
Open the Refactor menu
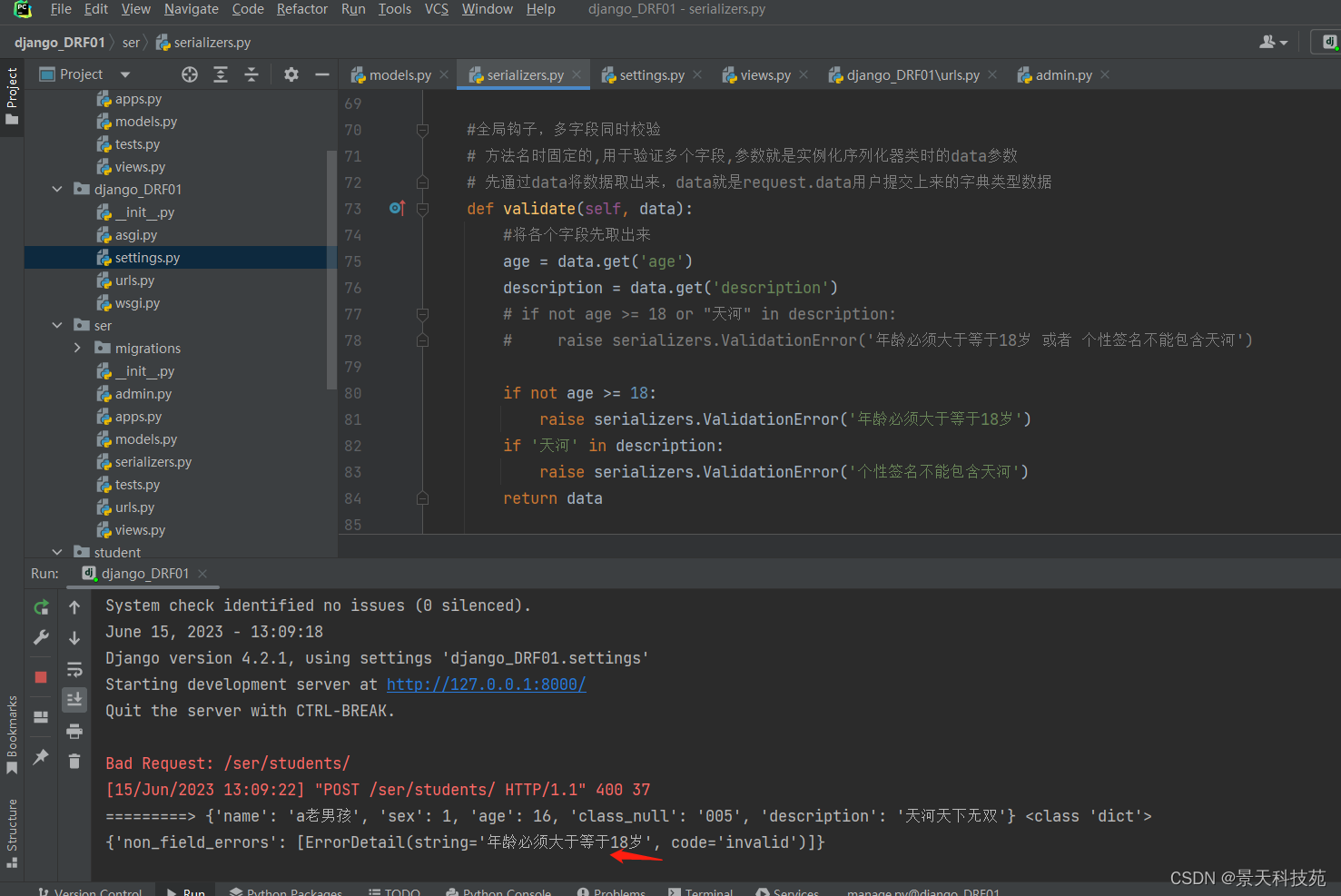pyautogui.click(x=302, y=9)
